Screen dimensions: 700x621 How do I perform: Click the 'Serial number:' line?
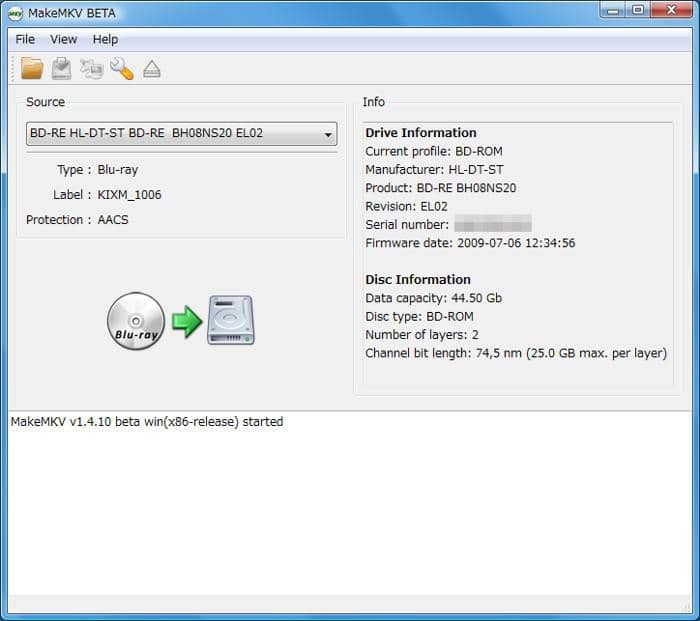coord(448,225)
